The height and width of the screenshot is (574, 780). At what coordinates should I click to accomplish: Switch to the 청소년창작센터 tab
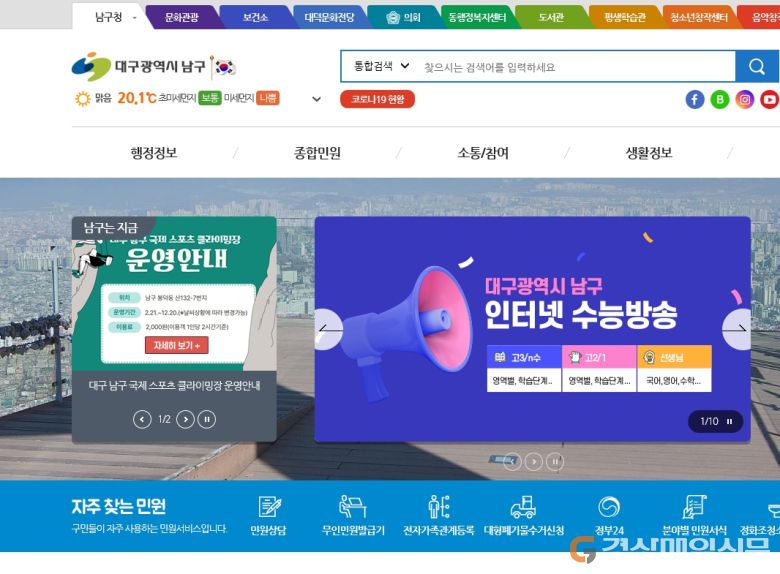pos(699,17)
